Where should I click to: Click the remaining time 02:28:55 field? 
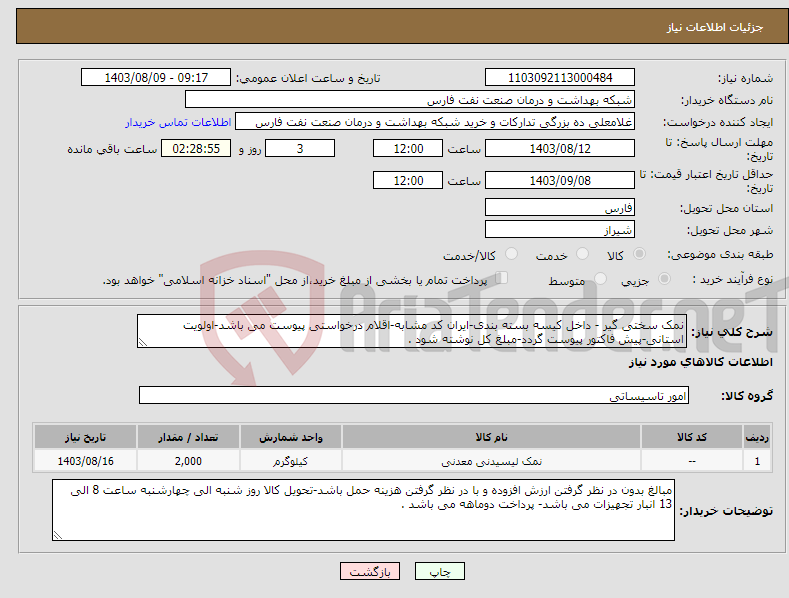point(196,148)
